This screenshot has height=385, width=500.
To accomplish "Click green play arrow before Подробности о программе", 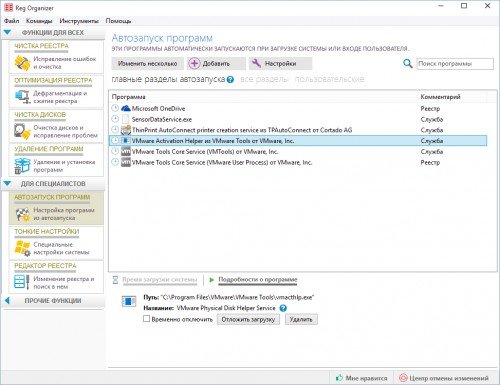I will 211,280.
